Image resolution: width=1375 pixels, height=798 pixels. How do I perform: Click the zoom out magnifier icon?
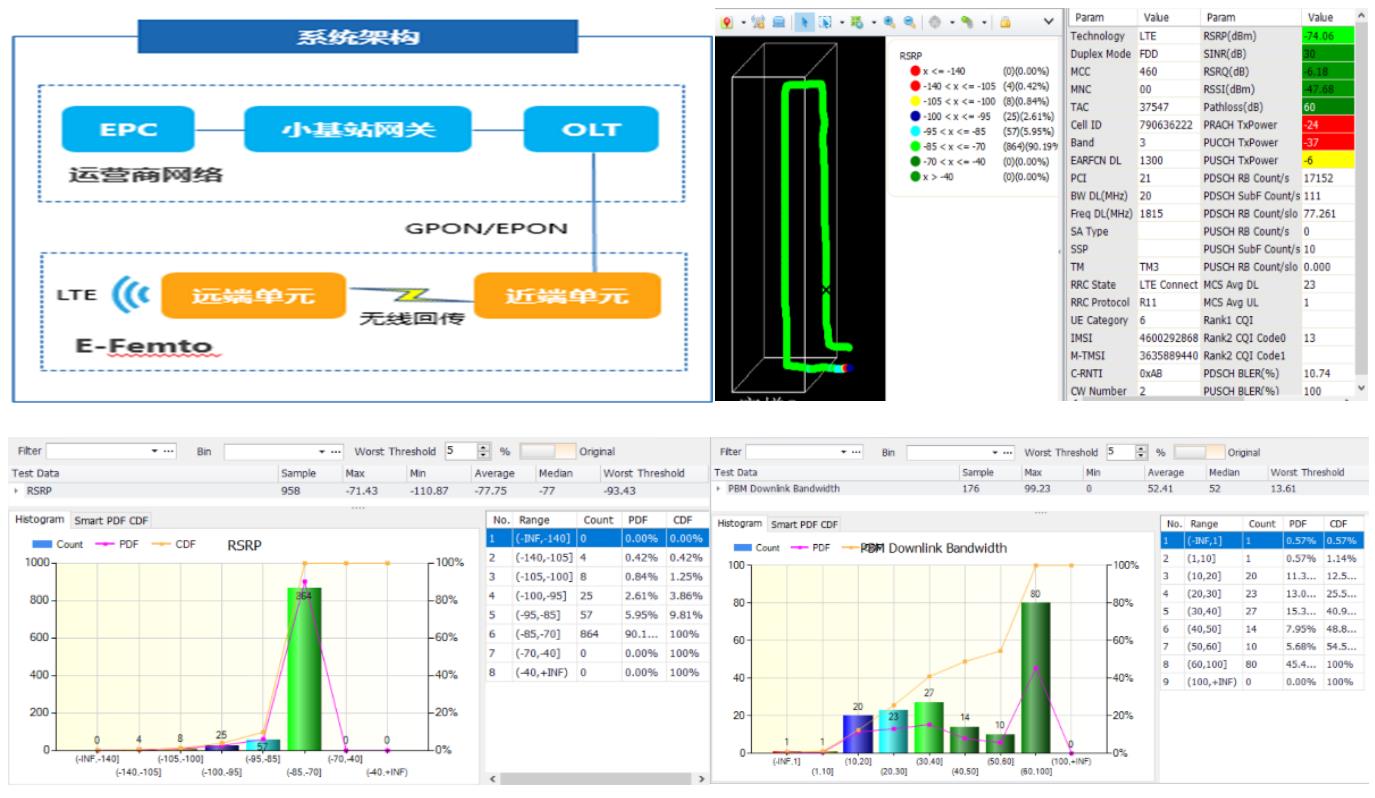tap(909, 21)
